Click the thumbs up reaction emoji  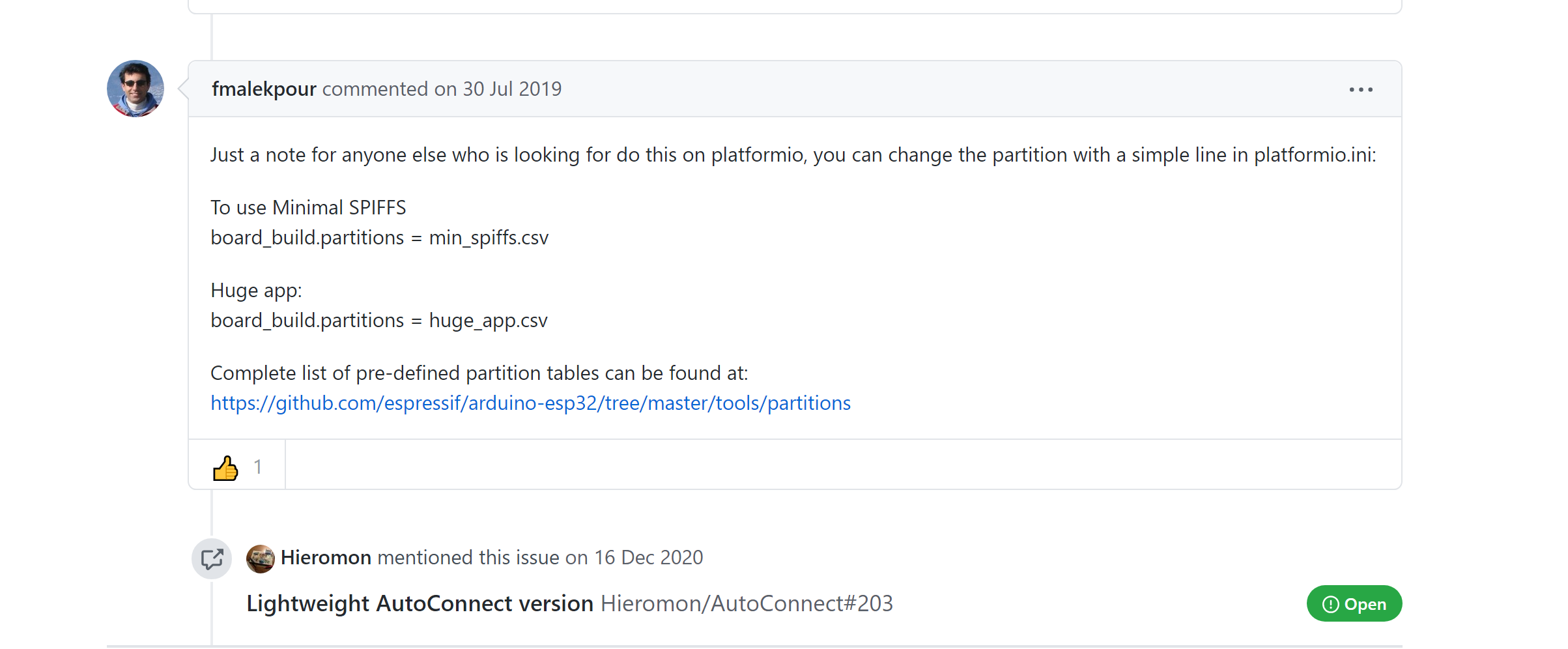pos(225,467)
